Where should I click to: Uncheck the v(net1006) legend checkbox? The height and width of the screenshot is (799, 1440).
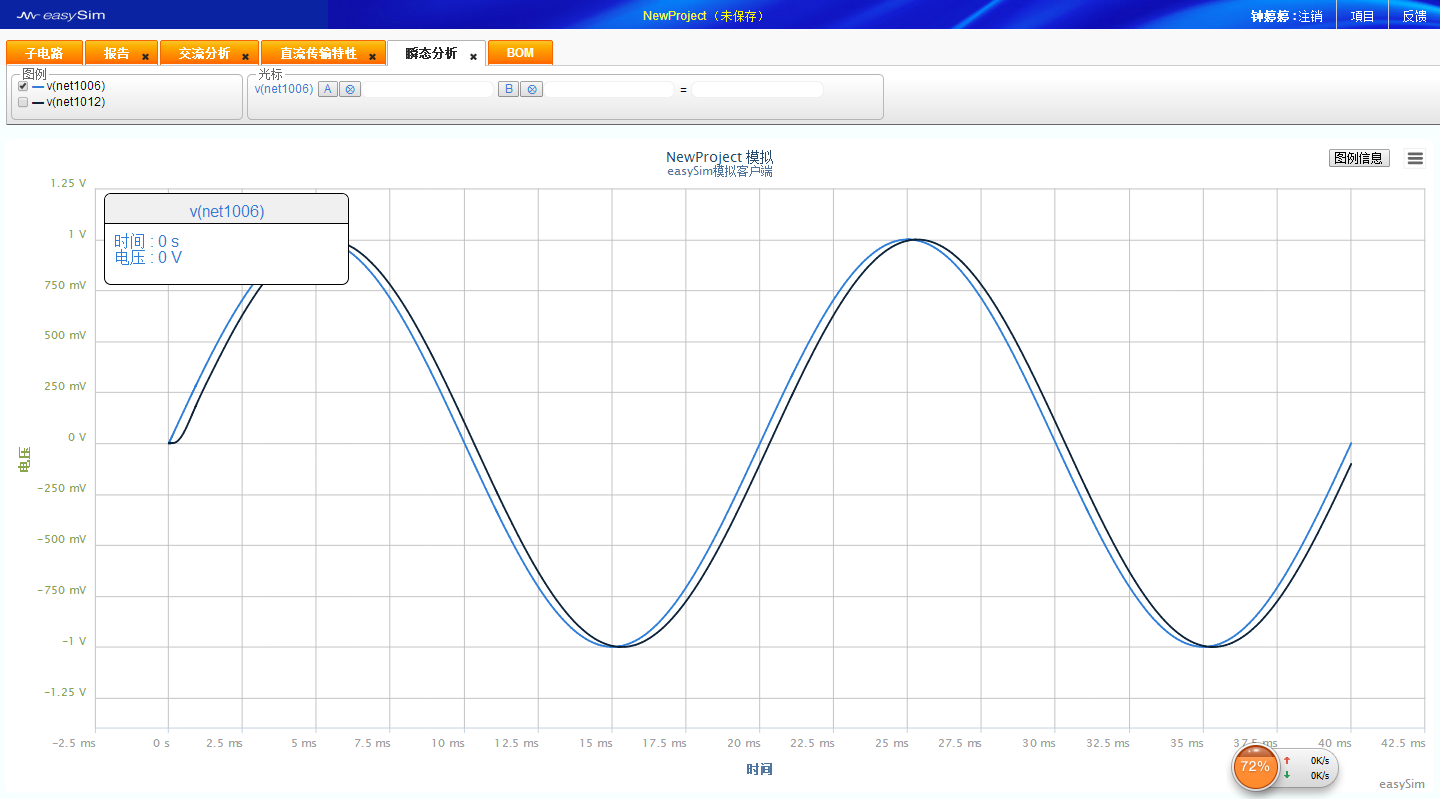(x=23, y=86)
